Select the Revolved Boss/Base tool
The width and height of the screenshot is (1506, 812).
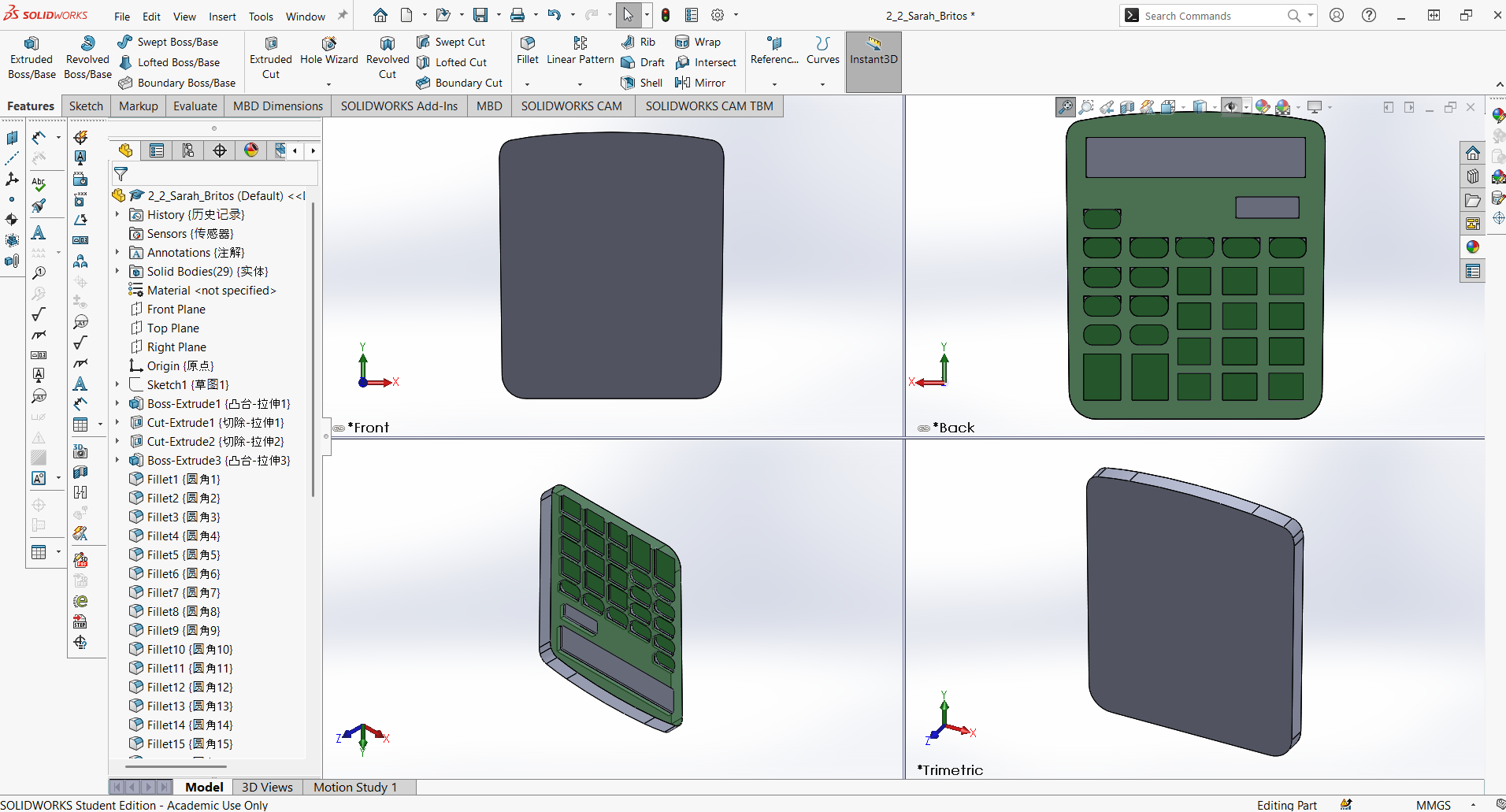click(x=87, y=57)
